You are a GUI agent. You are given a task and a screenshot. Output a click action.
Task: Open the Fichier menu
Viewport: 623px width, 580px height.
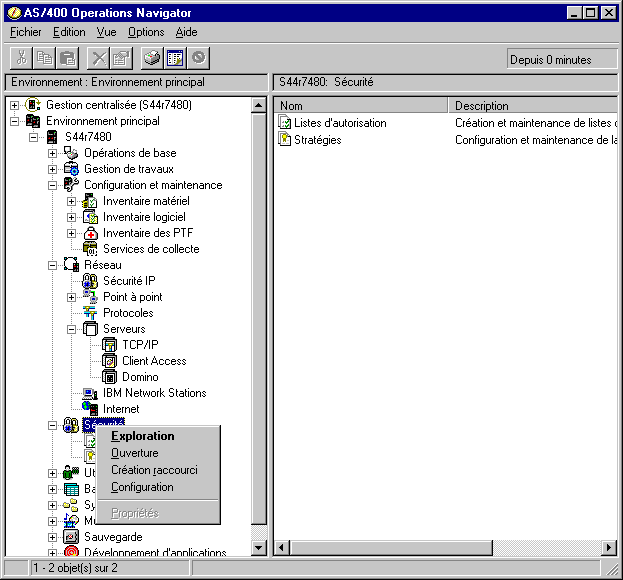[25, 32]
